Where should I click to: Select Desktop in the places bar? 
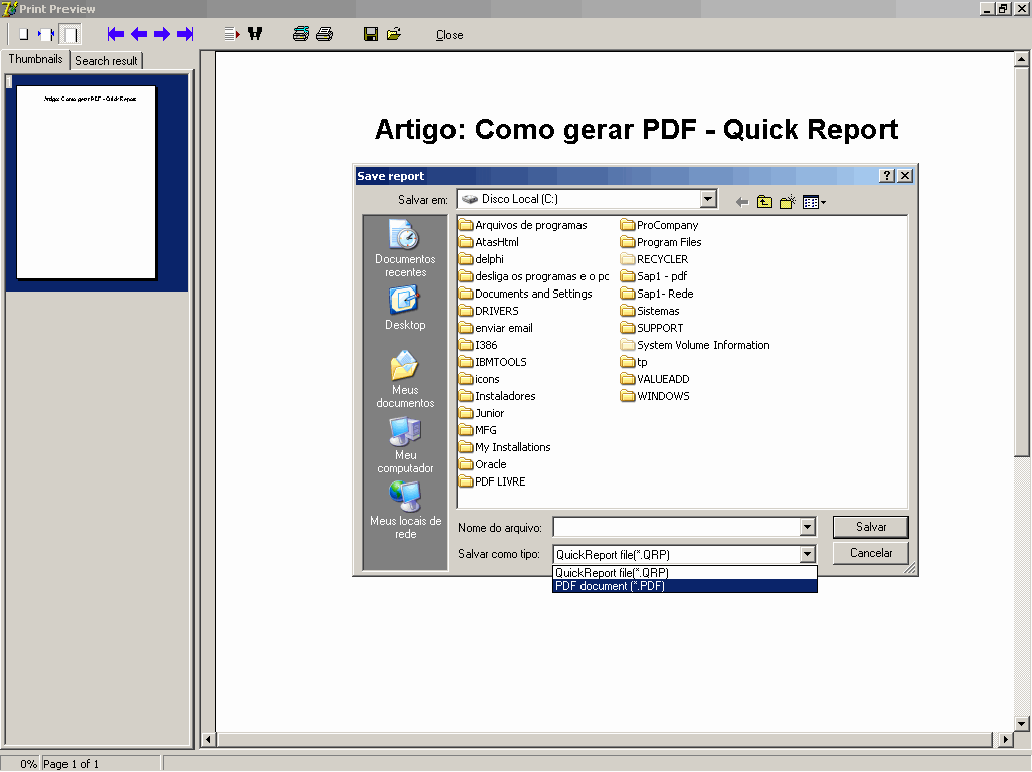[405, 307]
